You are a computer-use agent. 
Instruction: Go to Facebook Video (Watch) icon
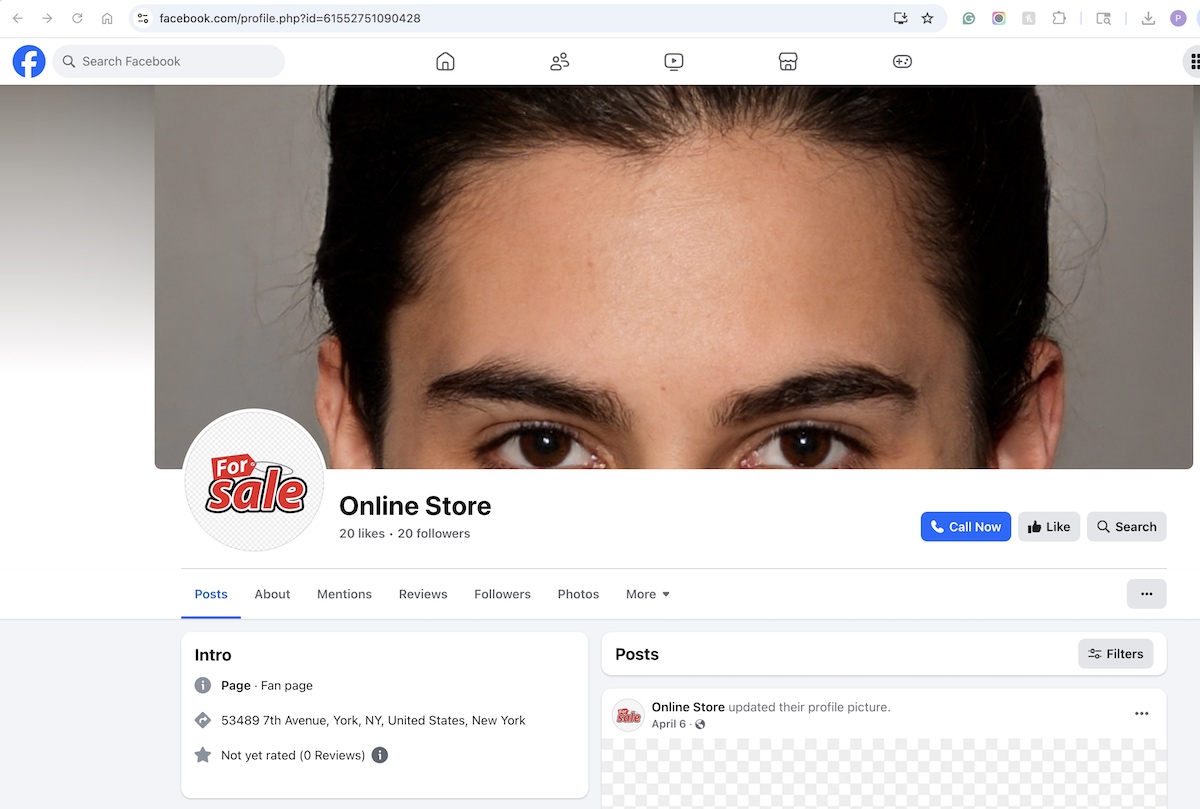(x=674, y=62)
